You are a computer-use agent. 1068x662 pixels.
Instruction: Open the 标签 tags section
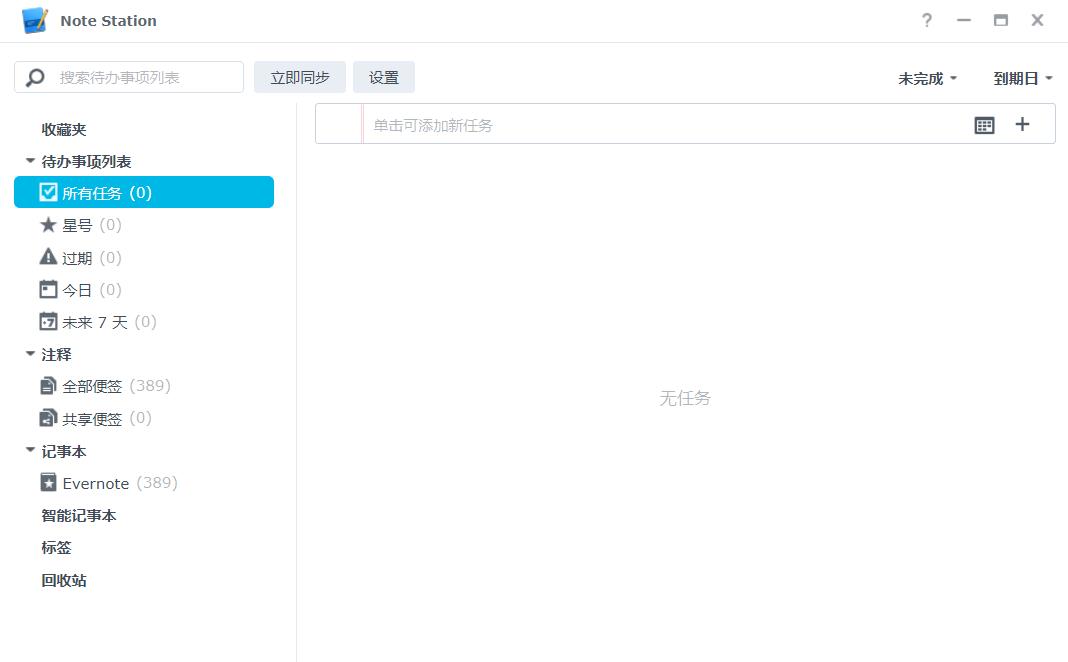tap(56, 548)
